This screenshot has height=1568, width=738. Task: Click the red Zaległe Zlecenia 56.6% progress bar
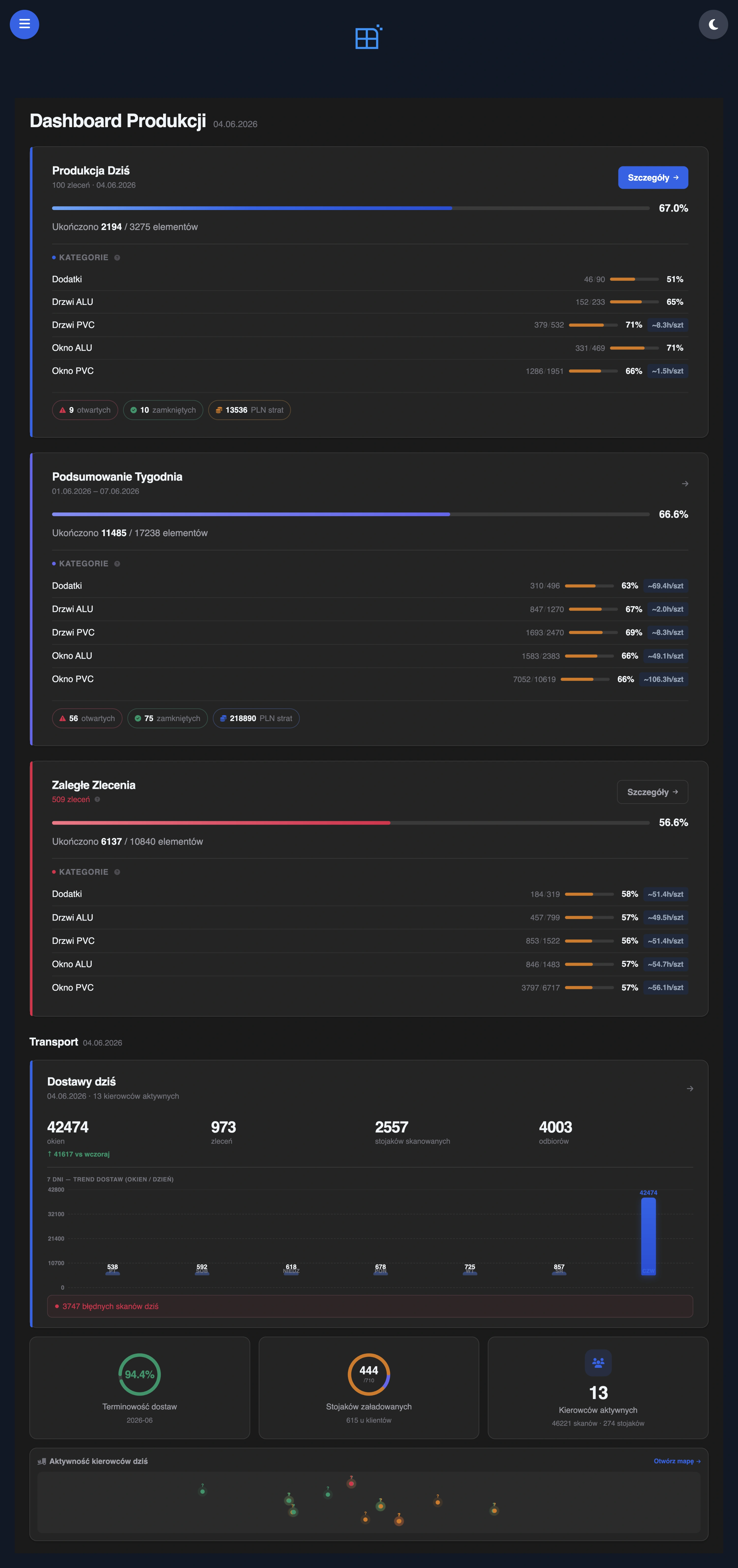pyautogui.click(x=351, y=823)
